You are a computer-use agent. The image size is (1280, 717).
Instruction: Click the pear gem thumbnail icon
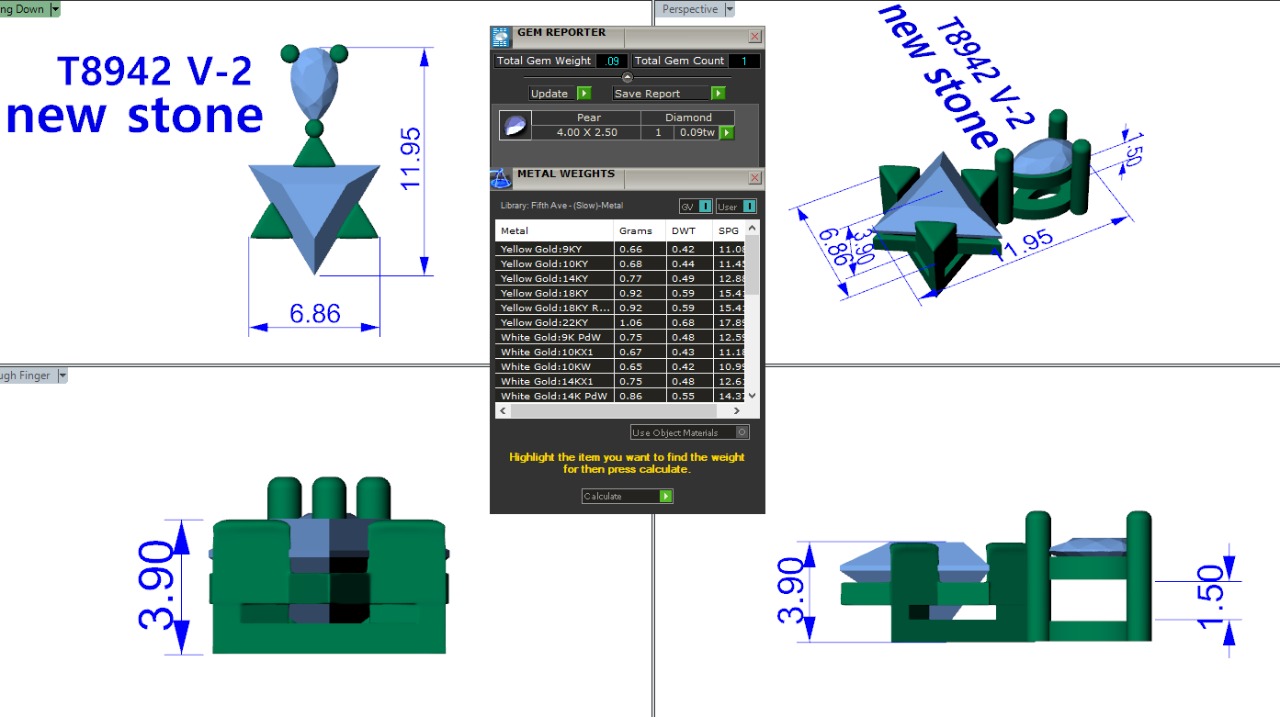click(515, 126)
